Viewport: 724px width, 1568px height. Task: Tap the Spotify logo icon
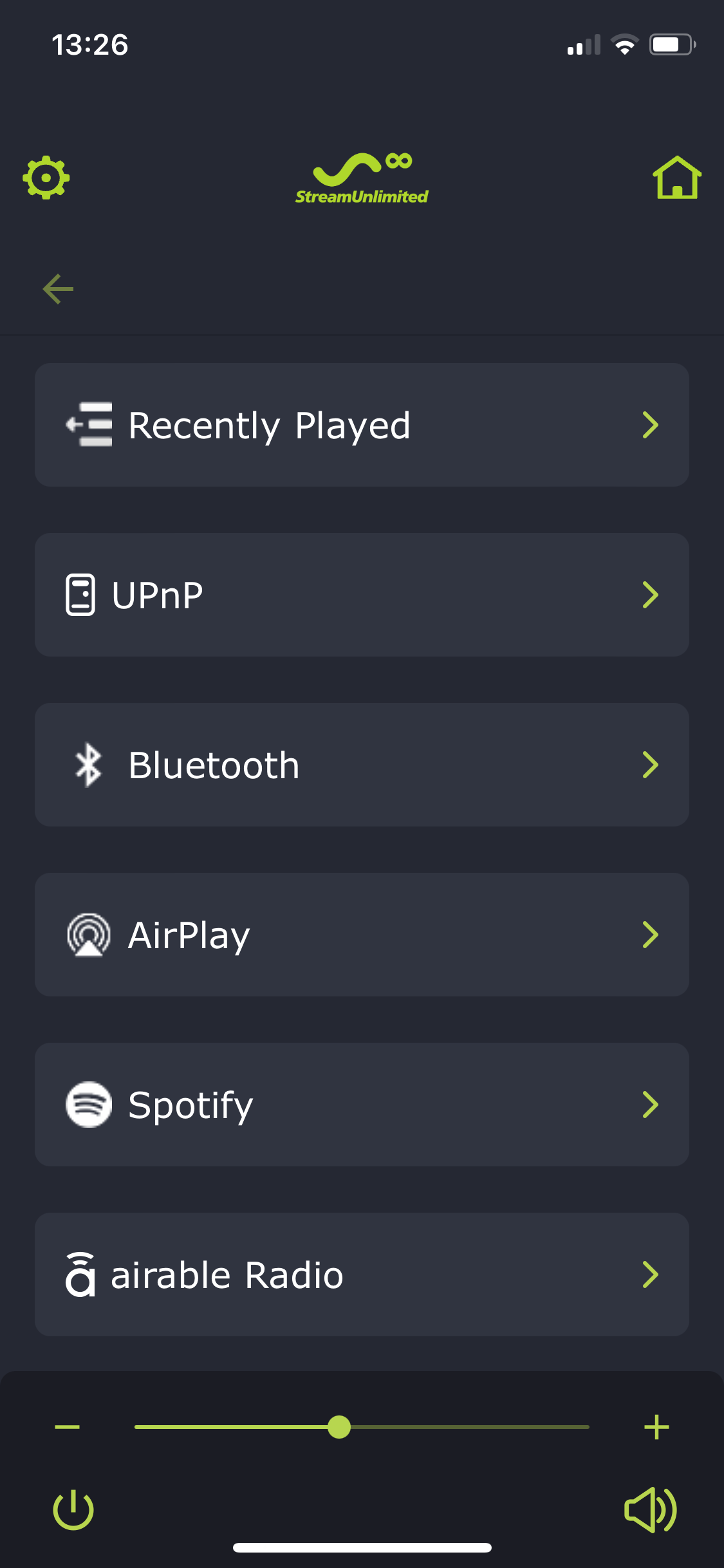tap(89, 1105)
